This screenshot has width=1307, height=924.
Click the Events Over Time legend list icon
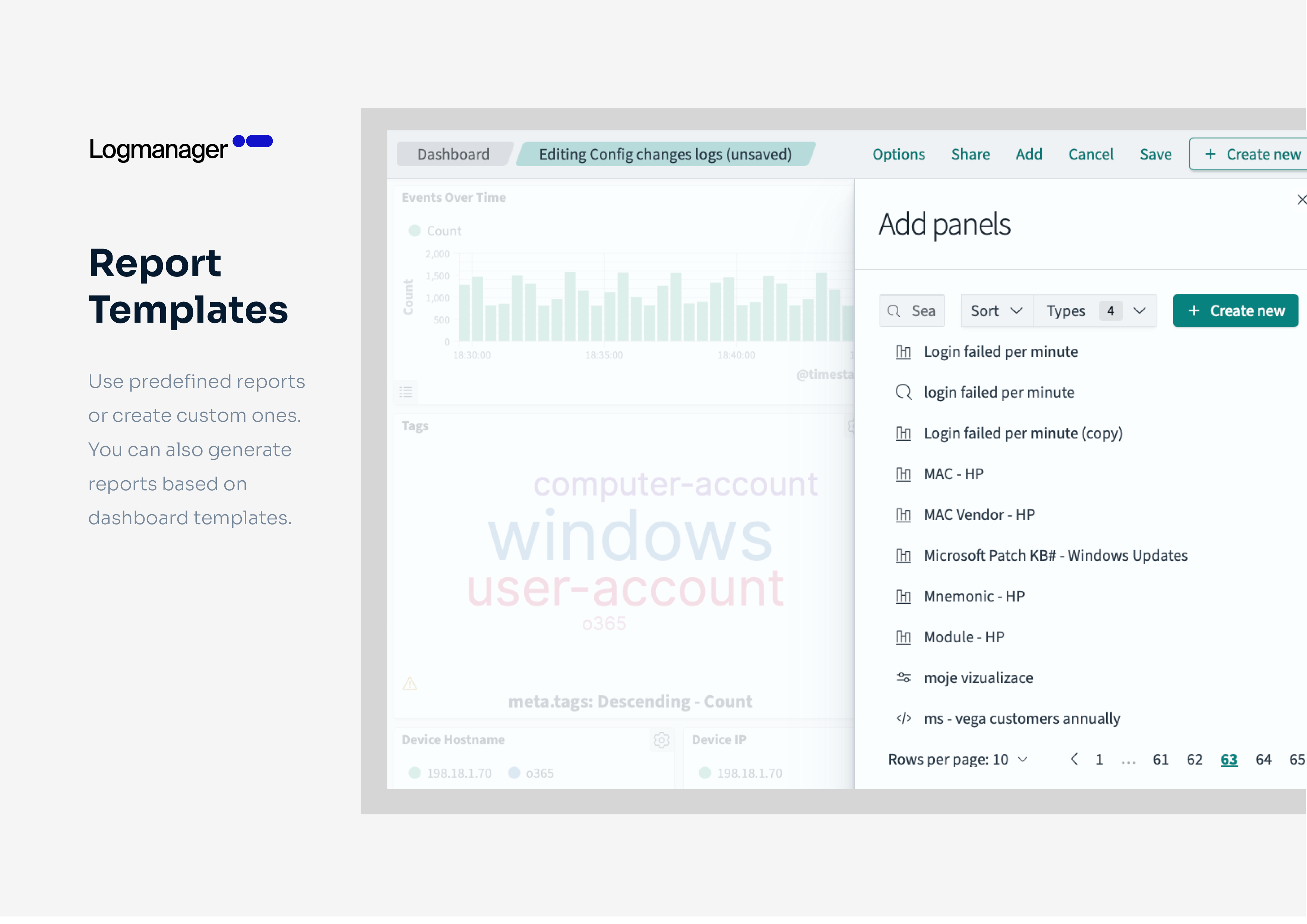coord(406,392)
